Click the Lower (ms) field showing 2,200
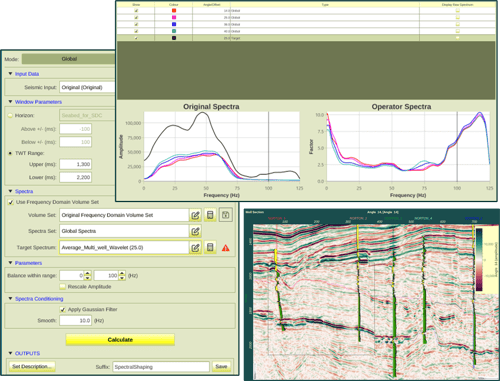The width and height of the screenshot is (500, 381). [76, 177]
